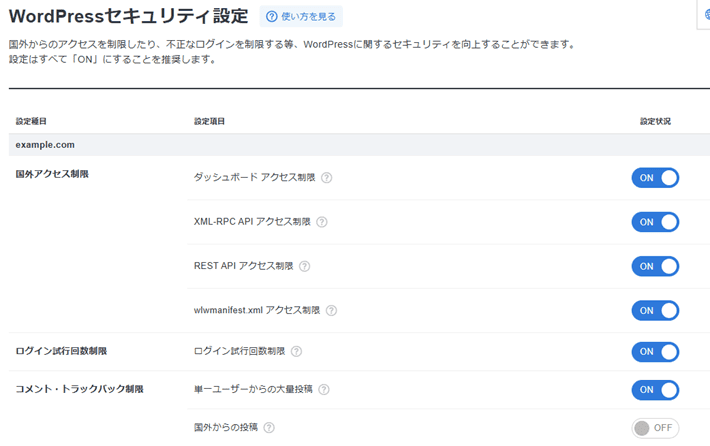Click ダッシュボード アクセス制限 item text
Screen dimensions: 710x446
(254, 177)
